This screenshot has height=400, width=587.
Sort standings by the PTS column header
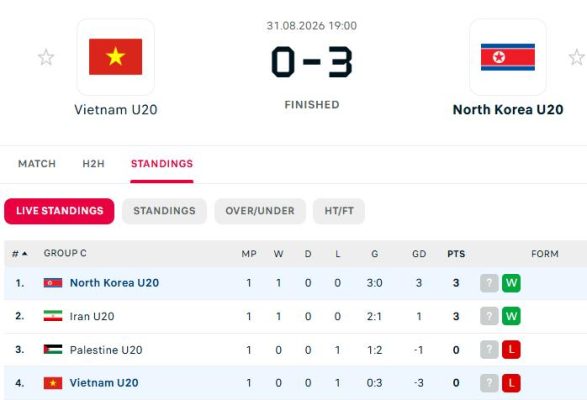click(x=456, y=254)
